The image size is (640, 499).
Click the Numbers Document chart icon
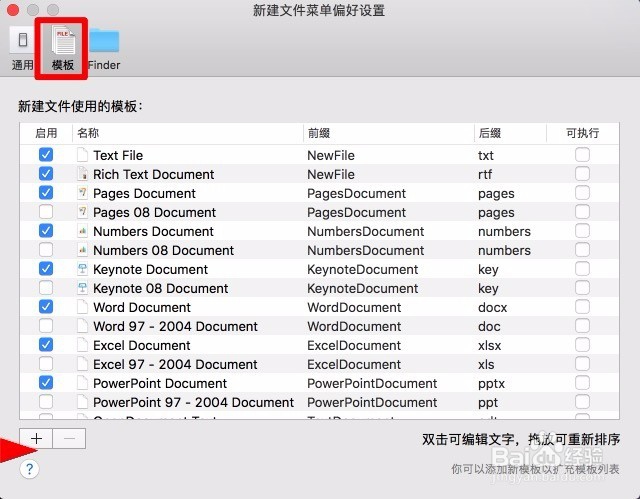(x=82, y=231)
